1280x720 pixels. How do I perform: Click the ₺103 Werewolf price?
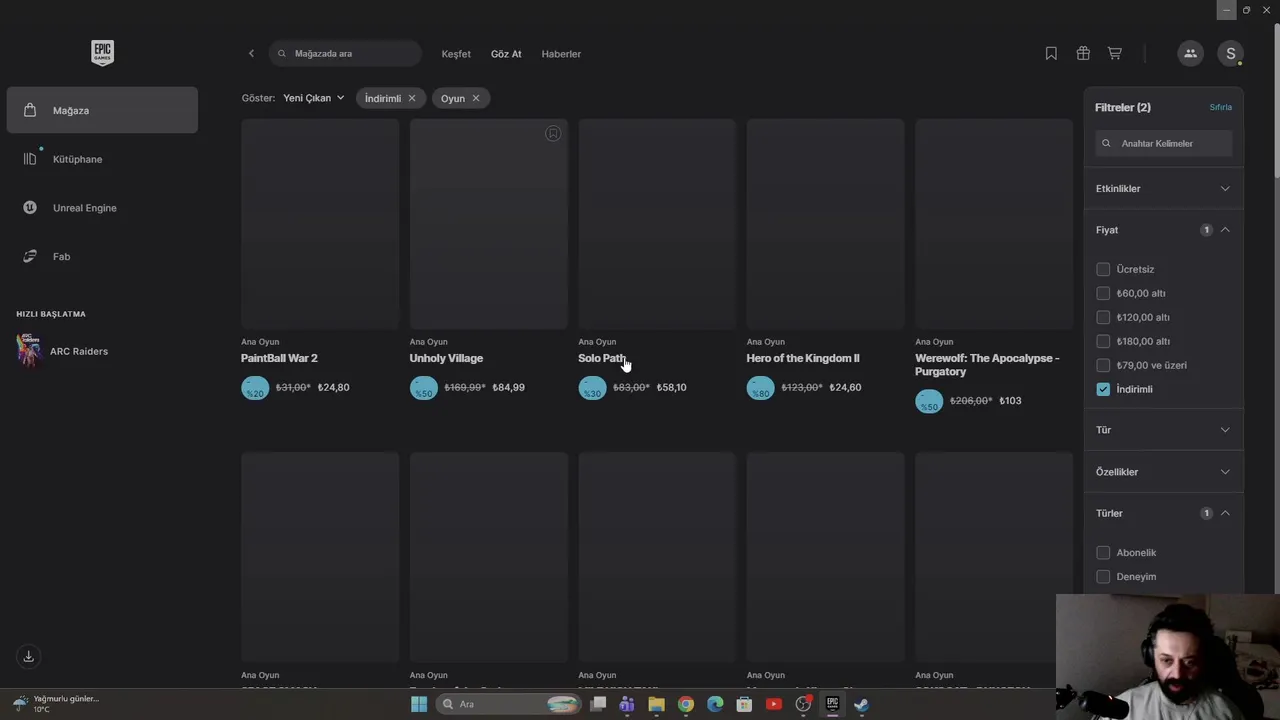[1010, 400]
